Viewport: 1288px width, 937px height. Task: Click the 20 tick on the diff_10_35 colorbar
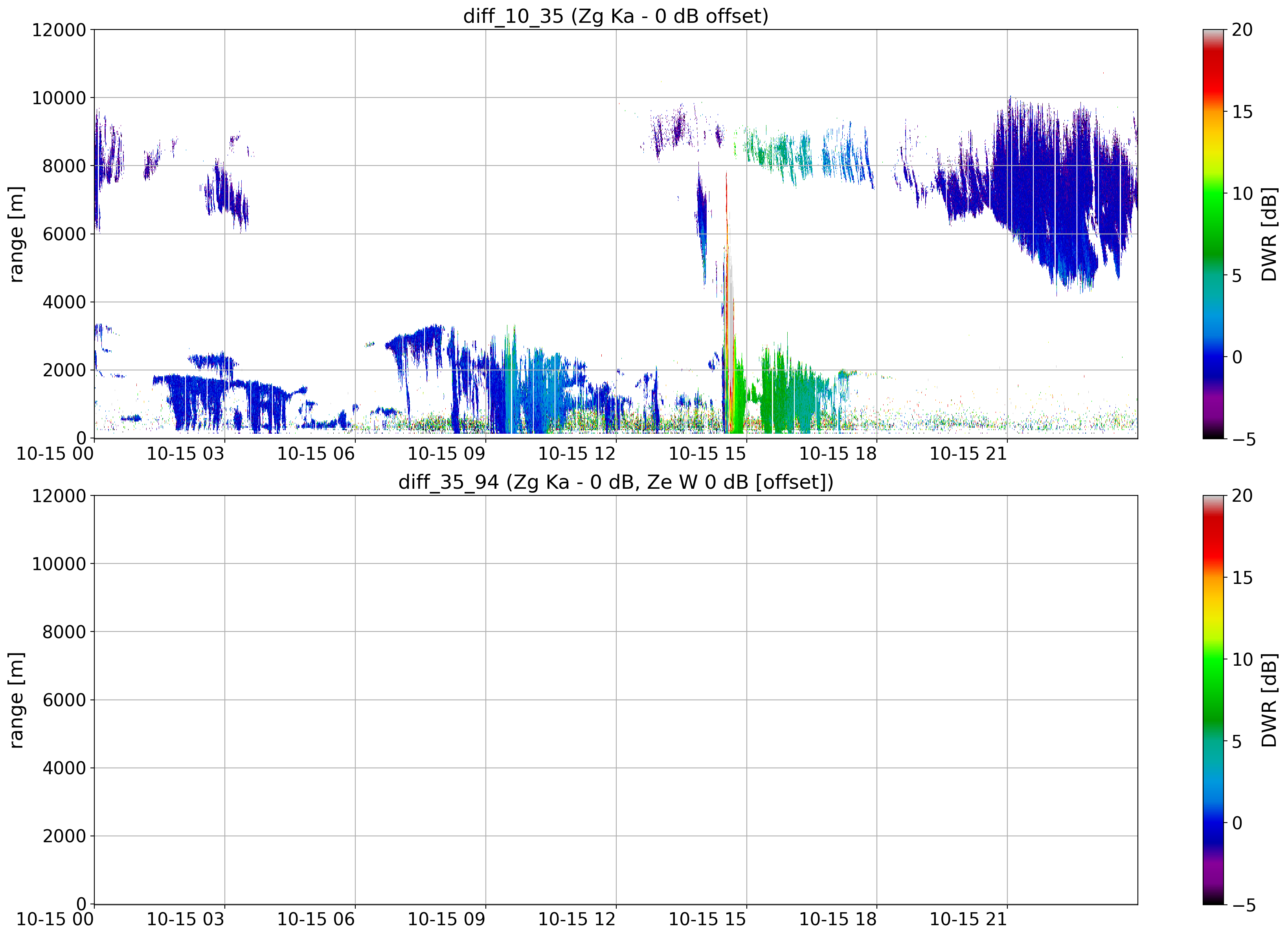(1242, 29)
